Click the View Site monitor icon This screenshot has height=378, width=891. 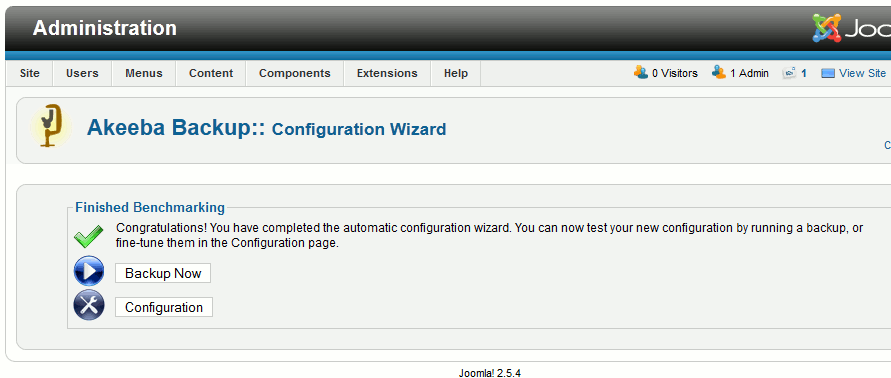(828, 73)
